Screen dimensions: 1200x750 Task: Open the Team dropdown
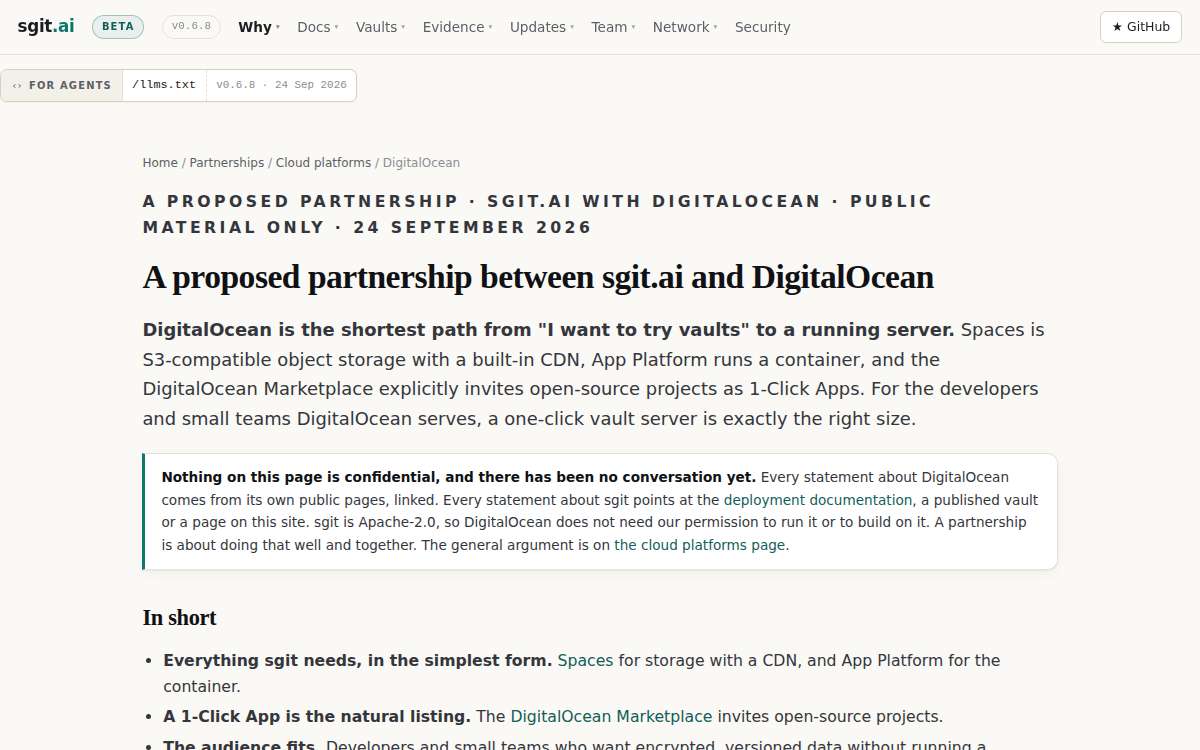(613, 27)
